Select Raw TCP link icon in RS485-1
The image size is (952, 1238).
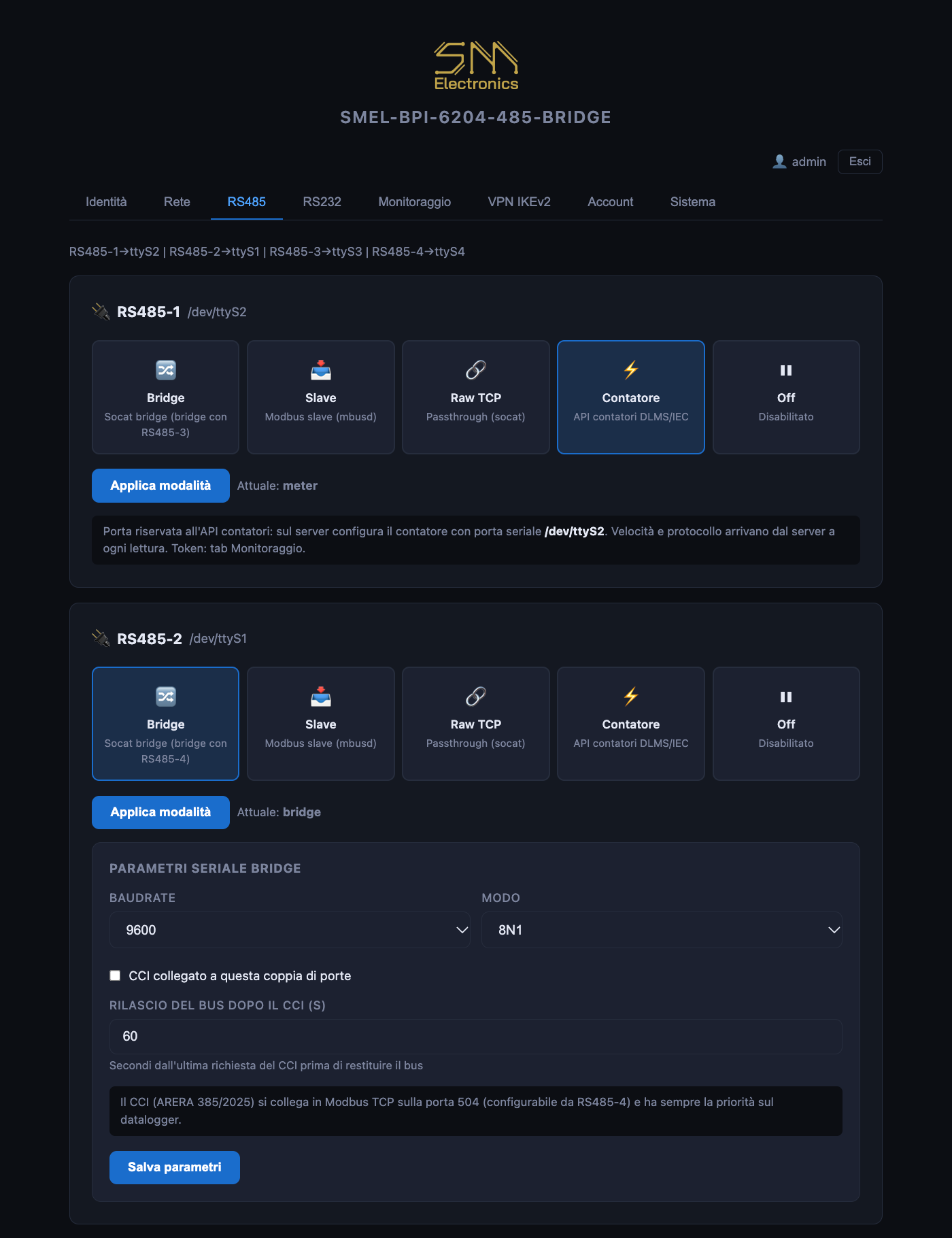[x=476, y=370]
